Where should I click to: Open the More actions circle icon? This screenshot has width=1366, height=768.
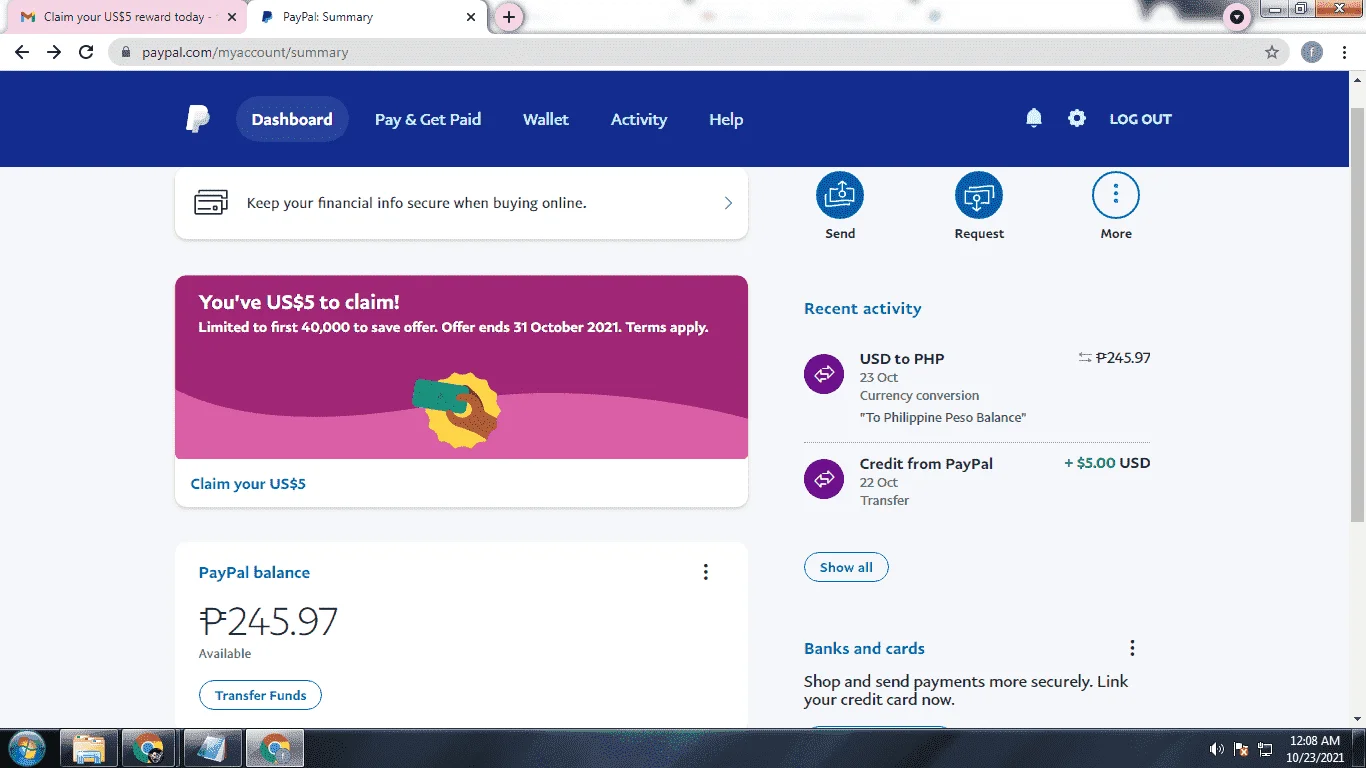click(1116, 194)
